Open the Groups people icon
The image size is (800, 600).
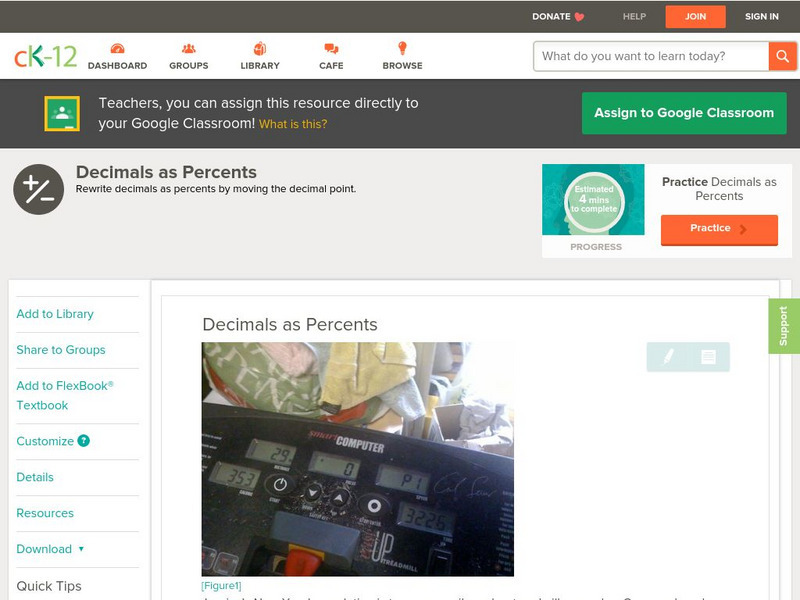[x=189, y=48]
